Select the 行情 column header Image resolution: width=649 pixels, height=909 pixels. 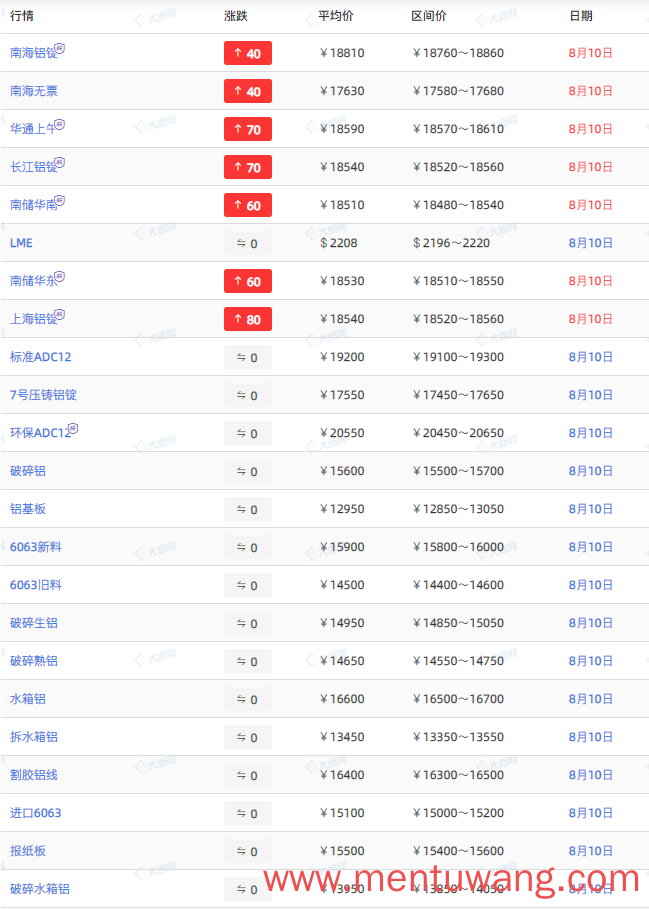coord(22,16)
